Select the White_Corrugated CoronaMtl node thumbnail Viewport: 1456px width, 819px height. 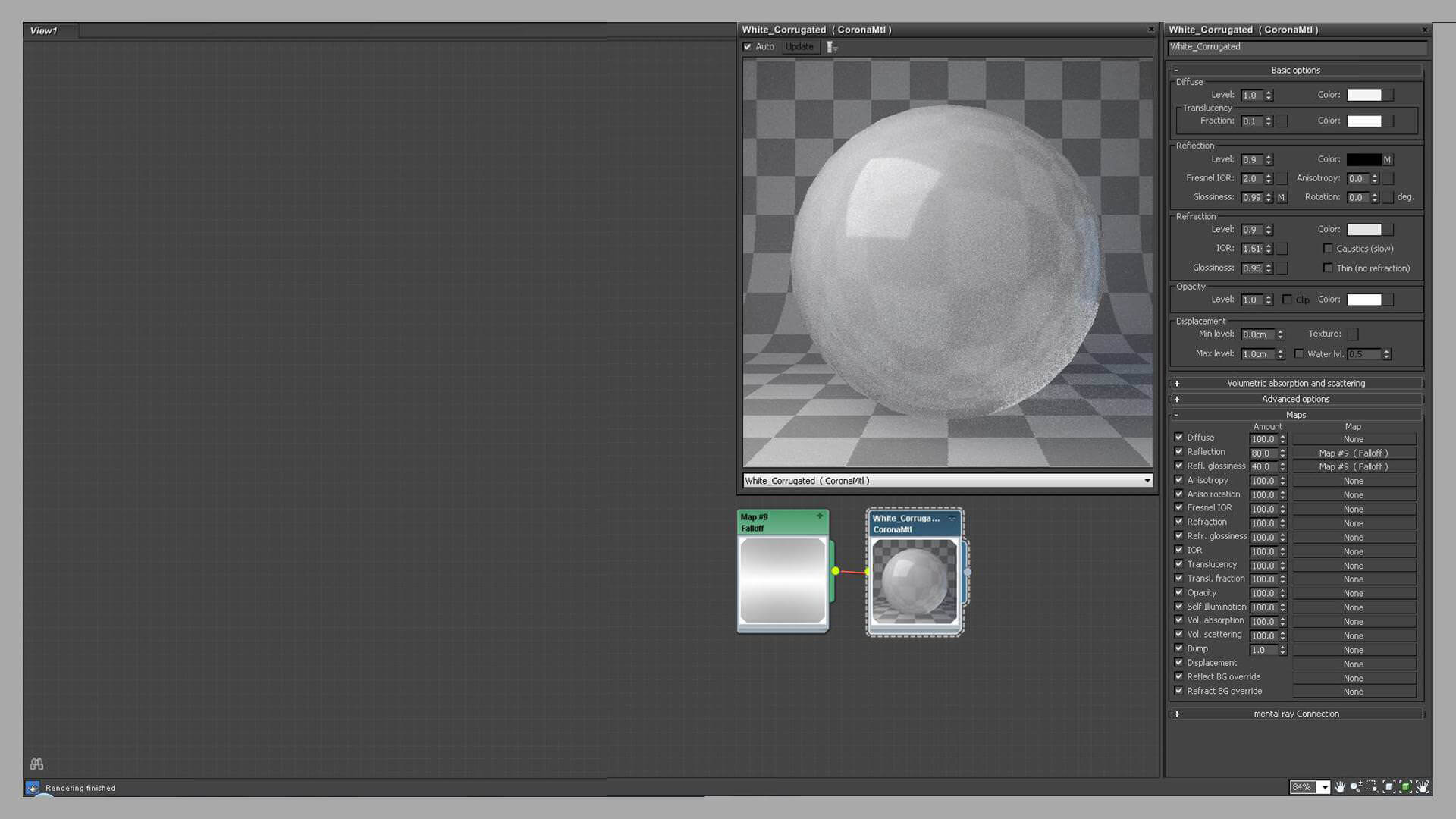pos(915,582)
